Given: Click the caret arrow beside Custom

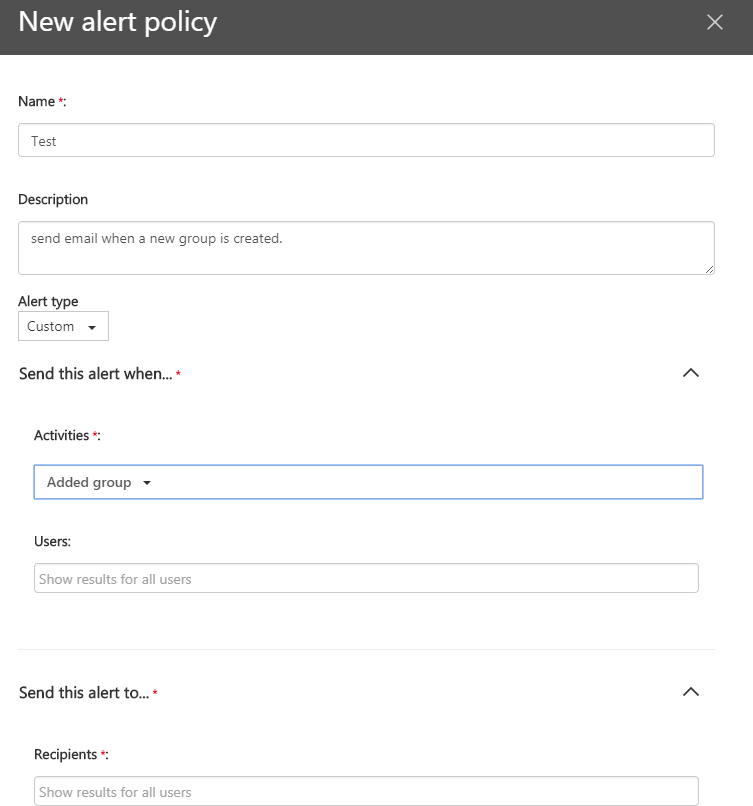Looking at the screenshot, I should coord(92,327).
